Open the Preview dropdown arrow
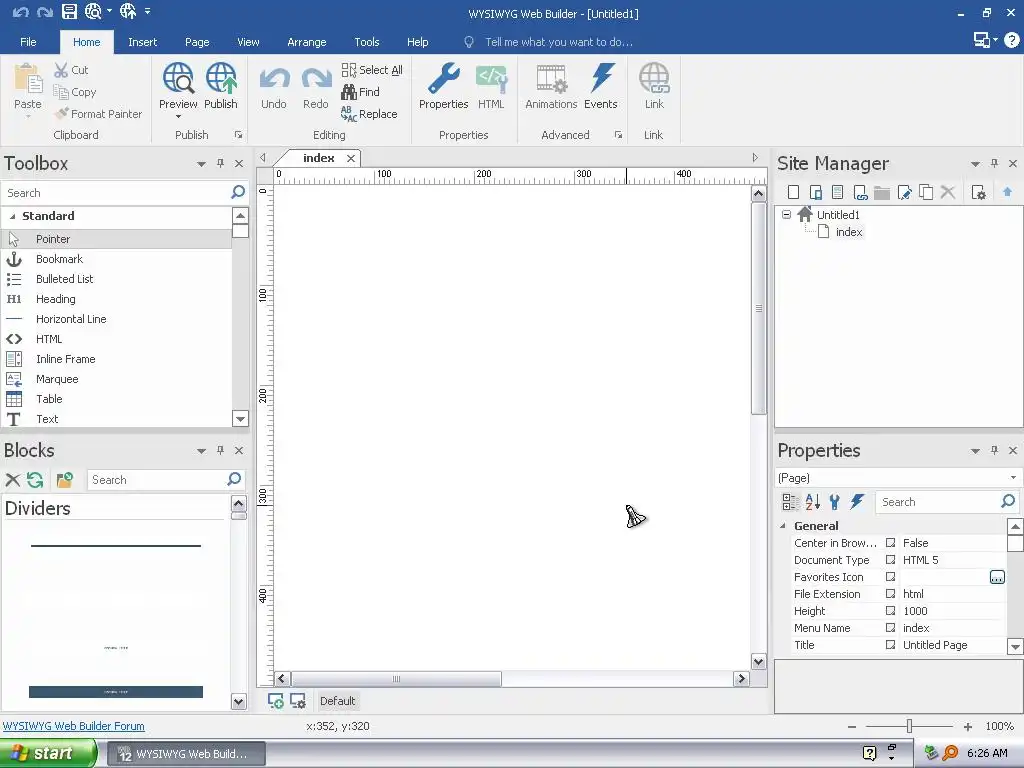1024x768 pixels. [x=178, y=117]
